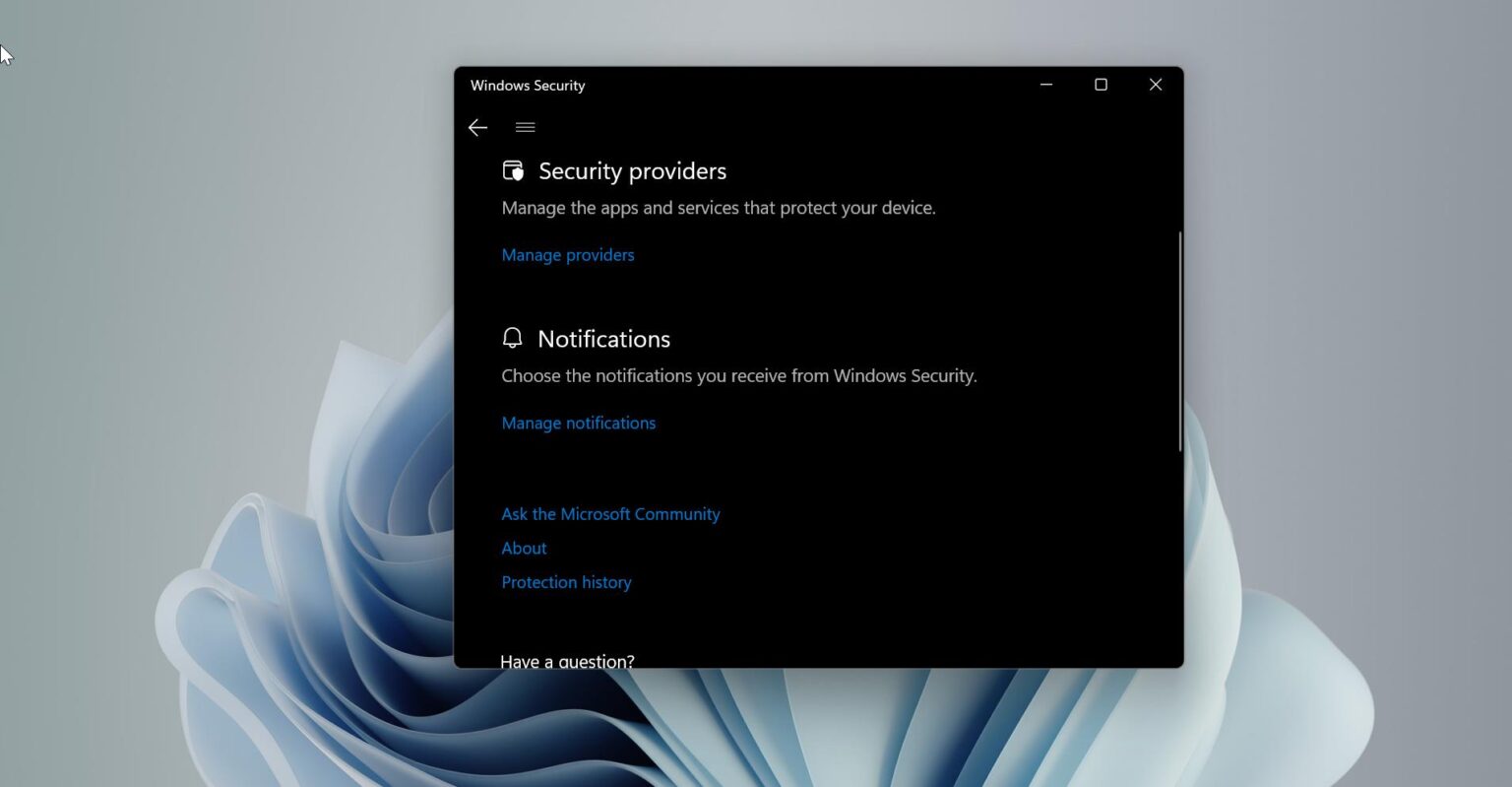1512x787 pixels.
Task: Open Manage notifications
Action: pos(578,423)
